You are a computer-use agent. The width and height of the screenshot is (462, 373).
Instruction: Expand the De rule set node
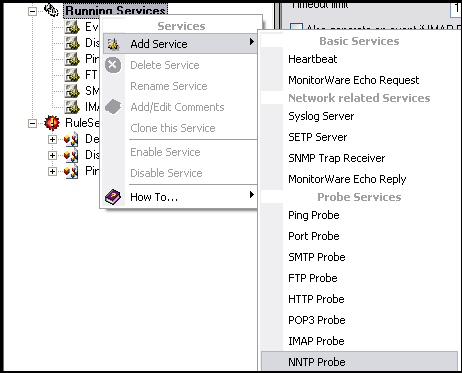point(52,139)
